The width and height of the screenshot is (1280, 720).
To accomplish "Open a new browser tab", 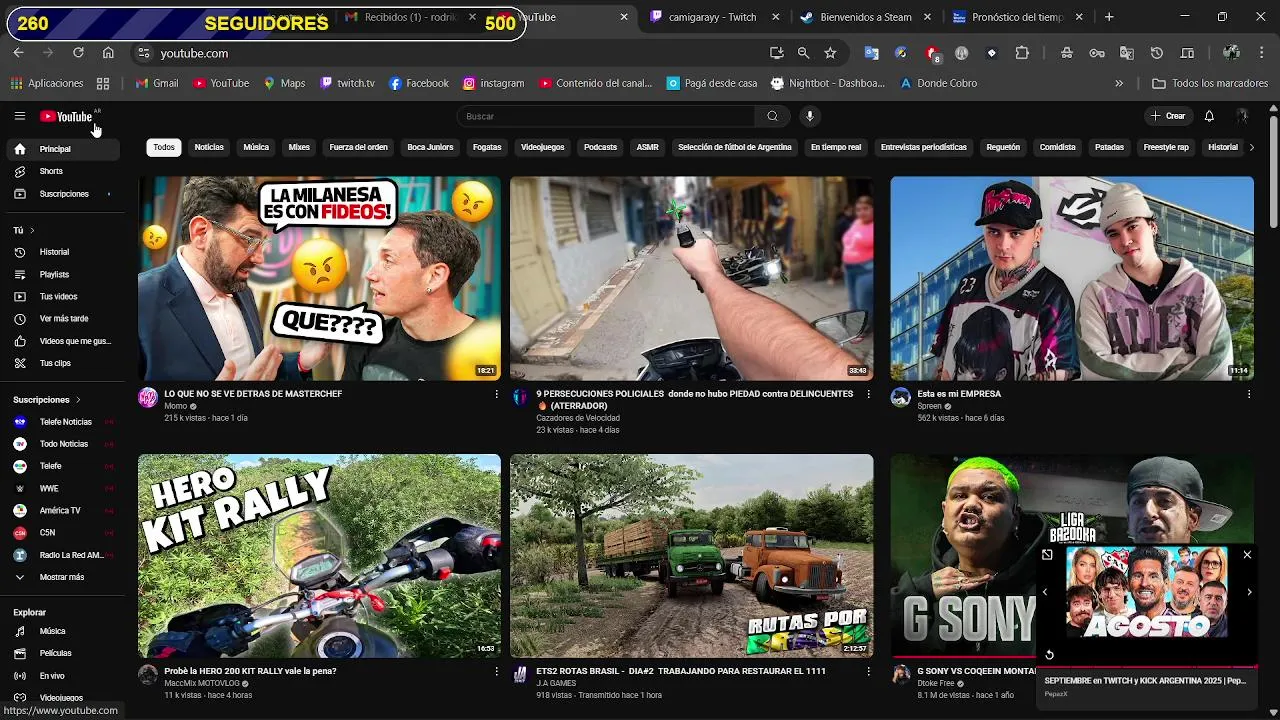I will pyautogui.click(x=1109, y=17).
